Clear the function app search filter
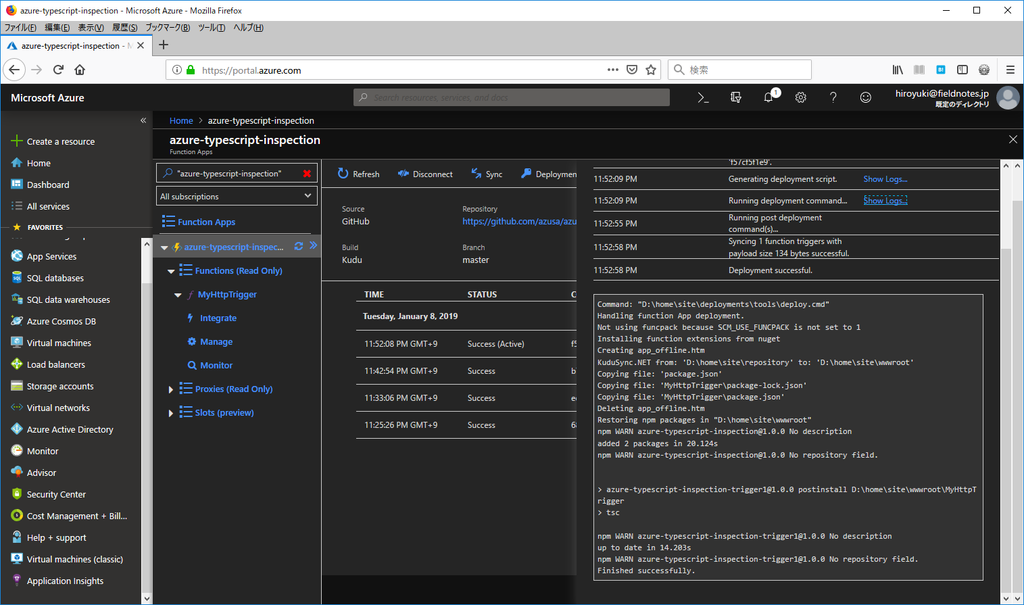This screenshot has width=1024, height=605. point(307,173)
